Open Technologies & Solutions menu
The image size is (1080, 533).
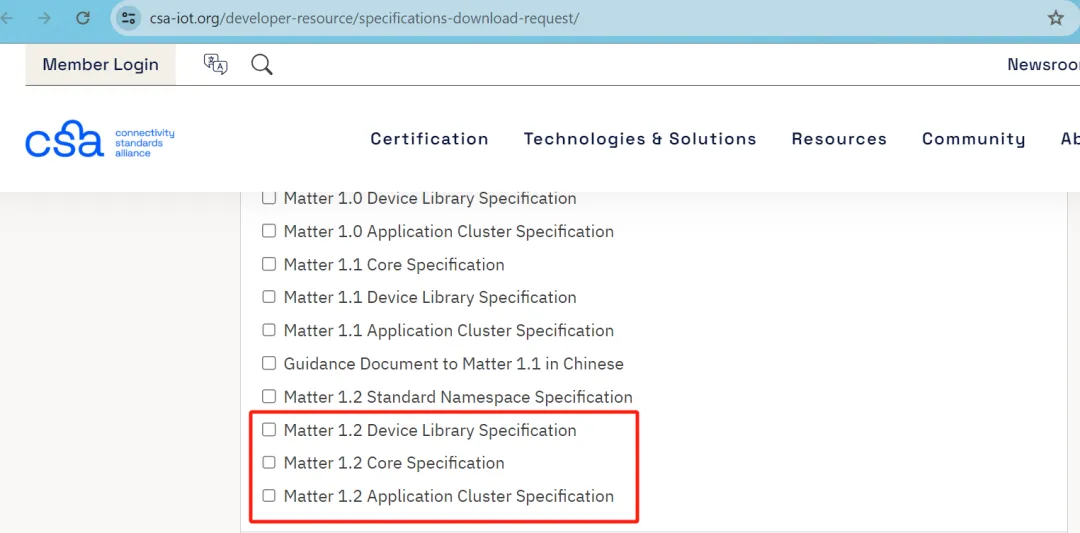640,139
